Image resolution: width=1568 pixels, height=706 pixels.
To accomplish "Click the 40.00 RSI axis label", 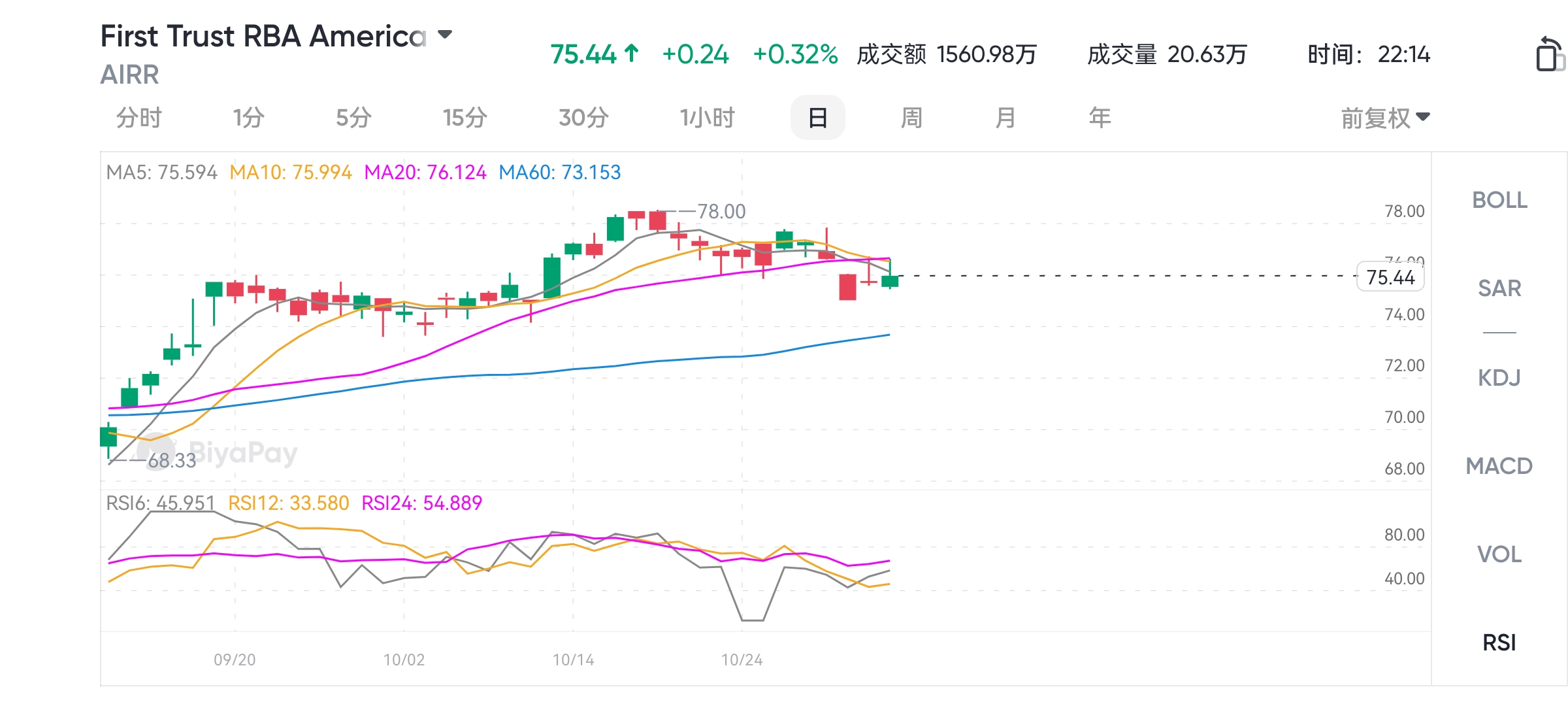I will [x=1404, y=579].
